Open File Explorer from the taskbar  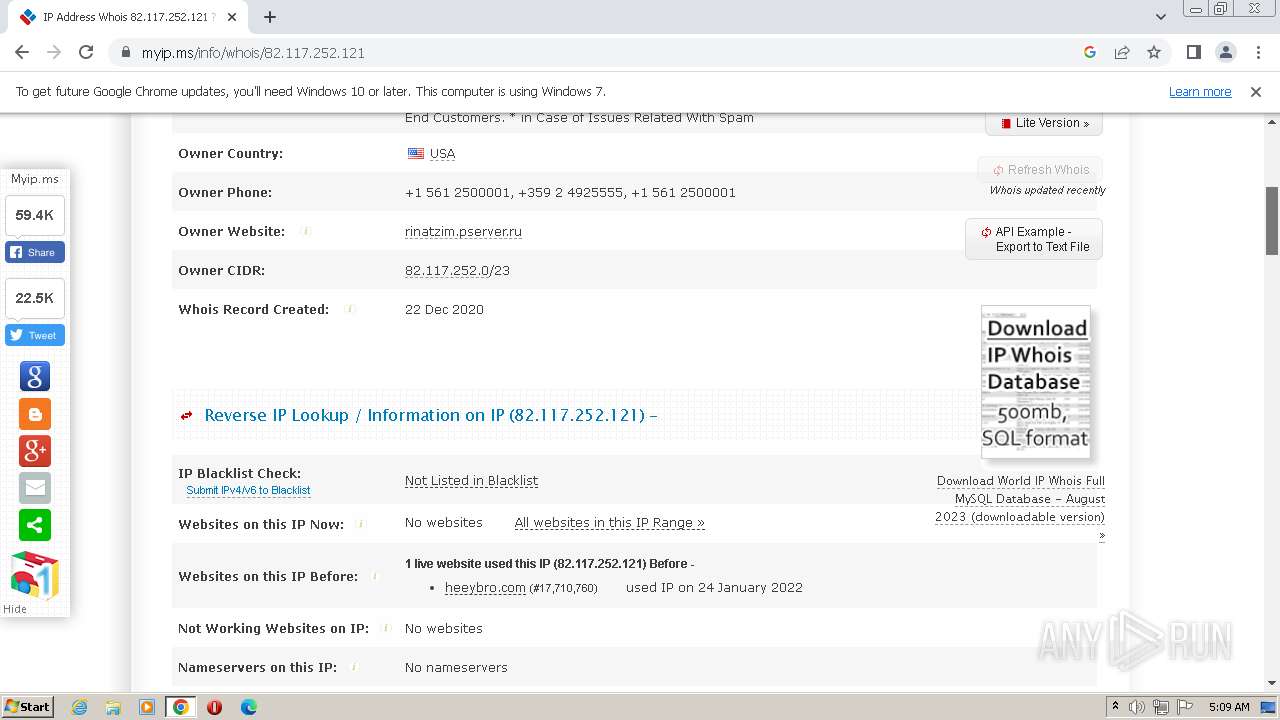pos(113,707)
